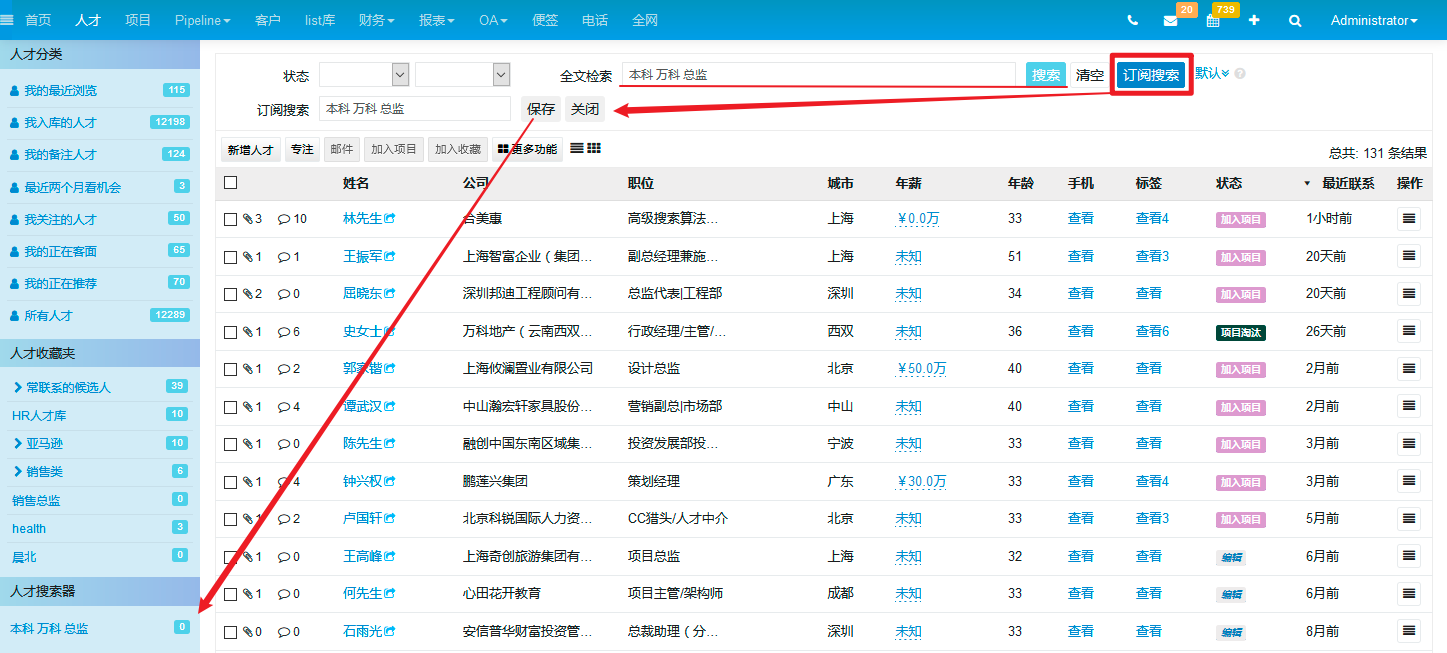Click the 更多功能 button
The image size is (1447, 653).
527,150
